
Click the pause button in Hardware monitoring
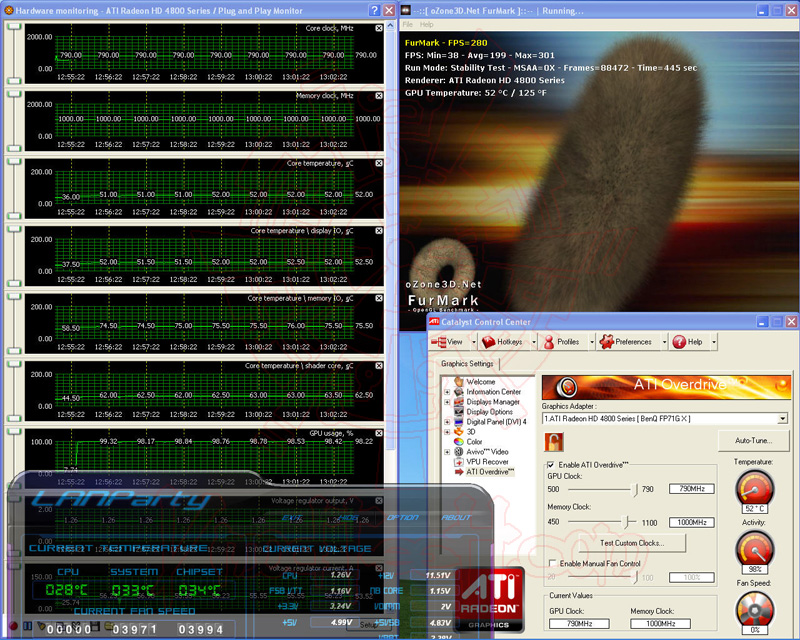[x=28, y=626]
